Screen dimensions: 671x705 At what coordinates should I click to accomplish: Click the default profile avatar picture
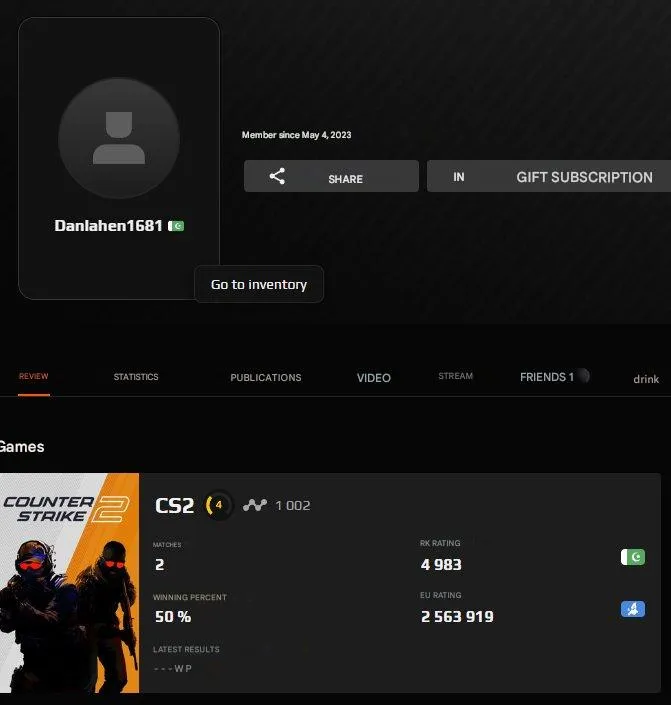tap(119, 138)
